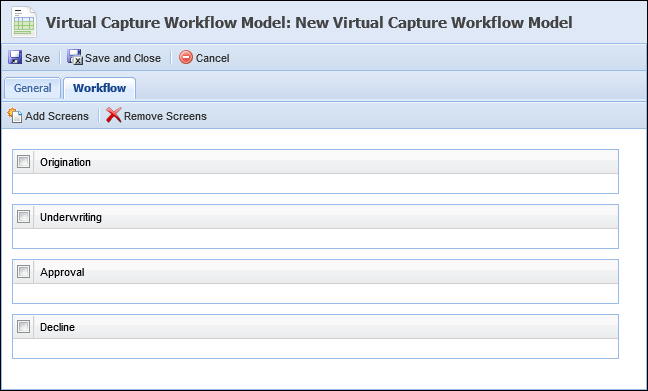The height and width of the screenshot is (391, 648).
Task: Enable the Approval checkbox
Action: coord(24,272)
